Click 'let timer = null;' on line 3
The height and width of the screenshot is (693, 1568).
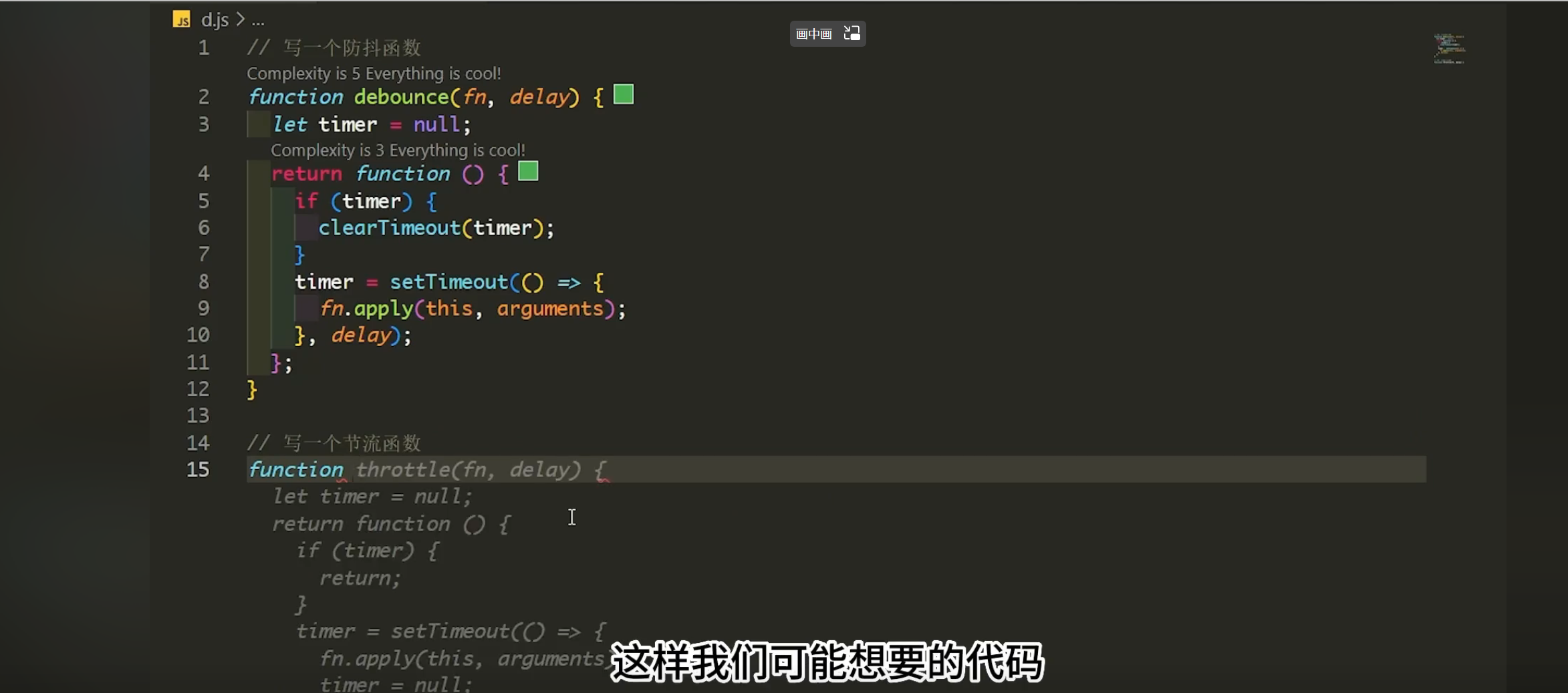(372, 124)
